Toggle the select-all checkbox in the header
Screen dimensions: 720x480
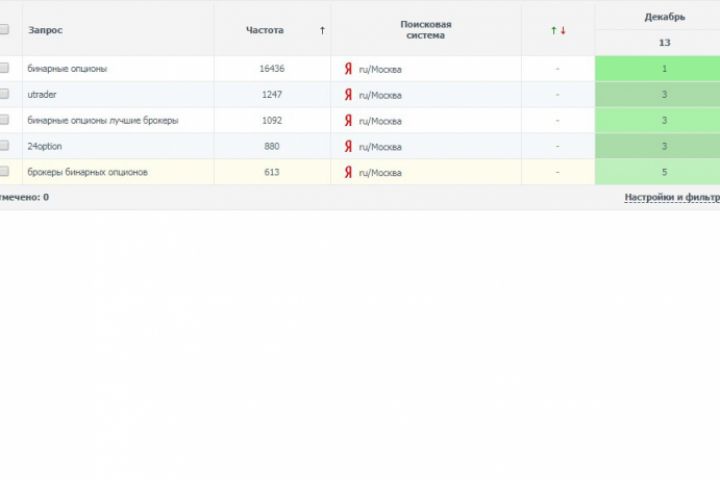4,30
